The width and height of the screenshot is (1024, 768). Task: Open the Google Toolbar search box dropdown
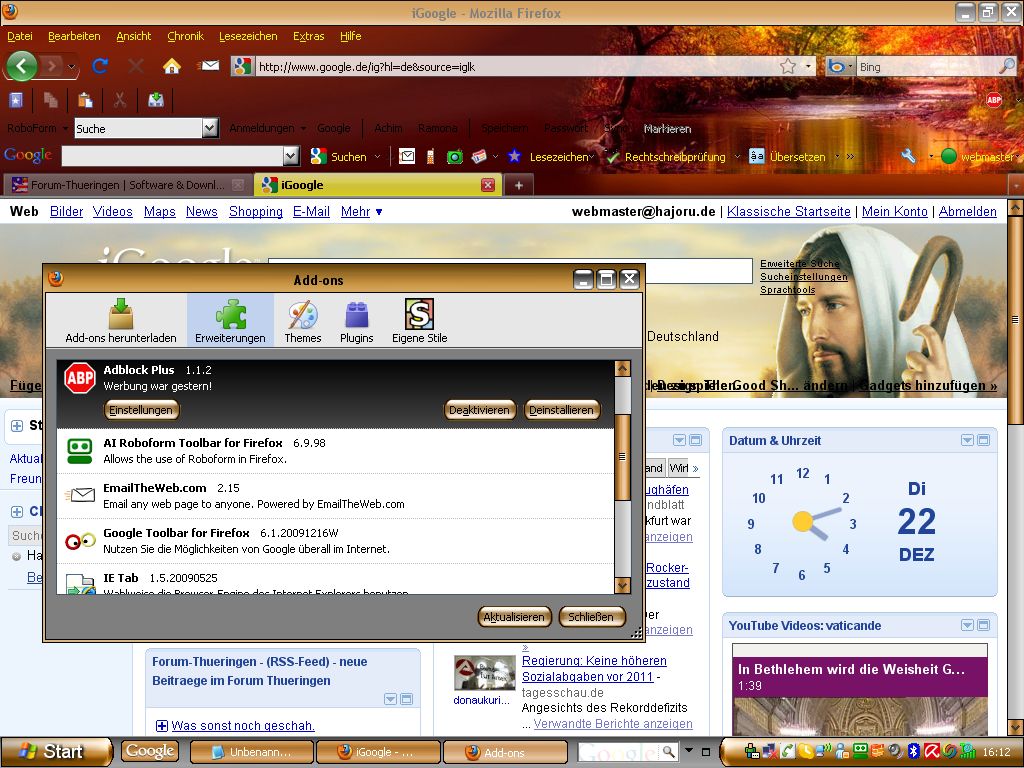click(291, 156)
